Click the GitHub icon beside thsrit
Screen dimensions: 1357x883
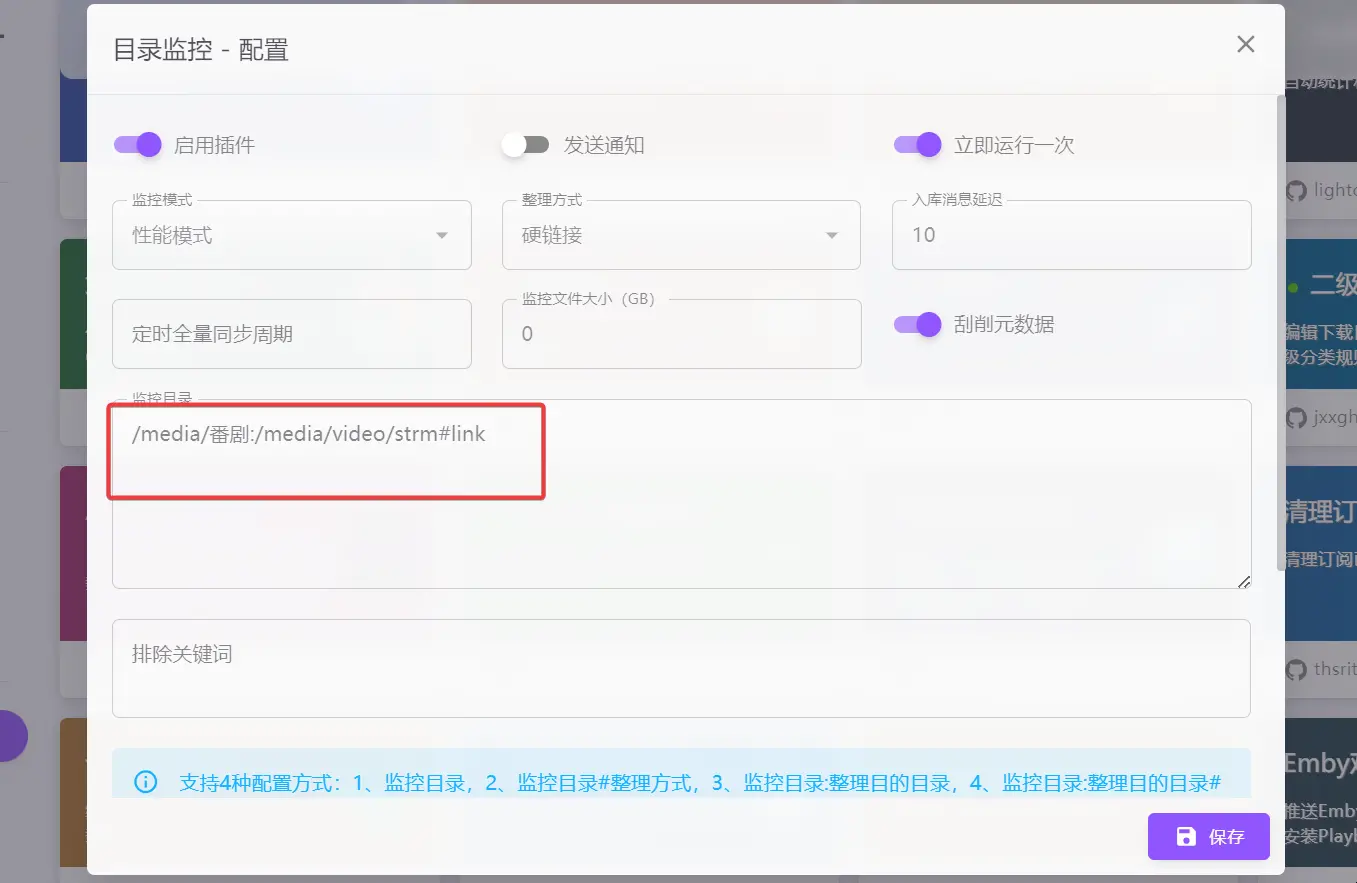[1296, 669]
